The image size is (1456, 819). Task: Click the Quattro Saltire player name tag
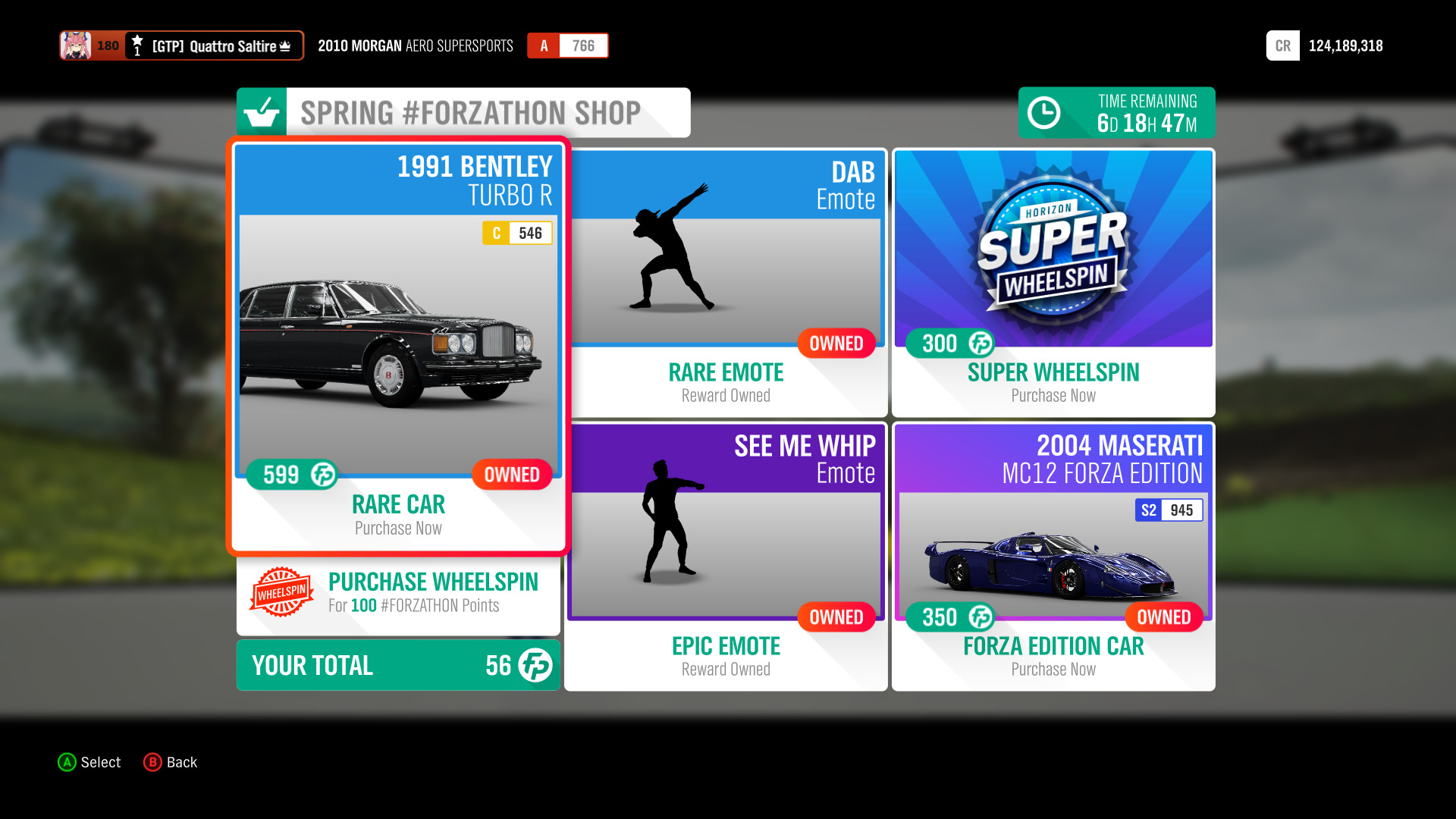[215, 45]
